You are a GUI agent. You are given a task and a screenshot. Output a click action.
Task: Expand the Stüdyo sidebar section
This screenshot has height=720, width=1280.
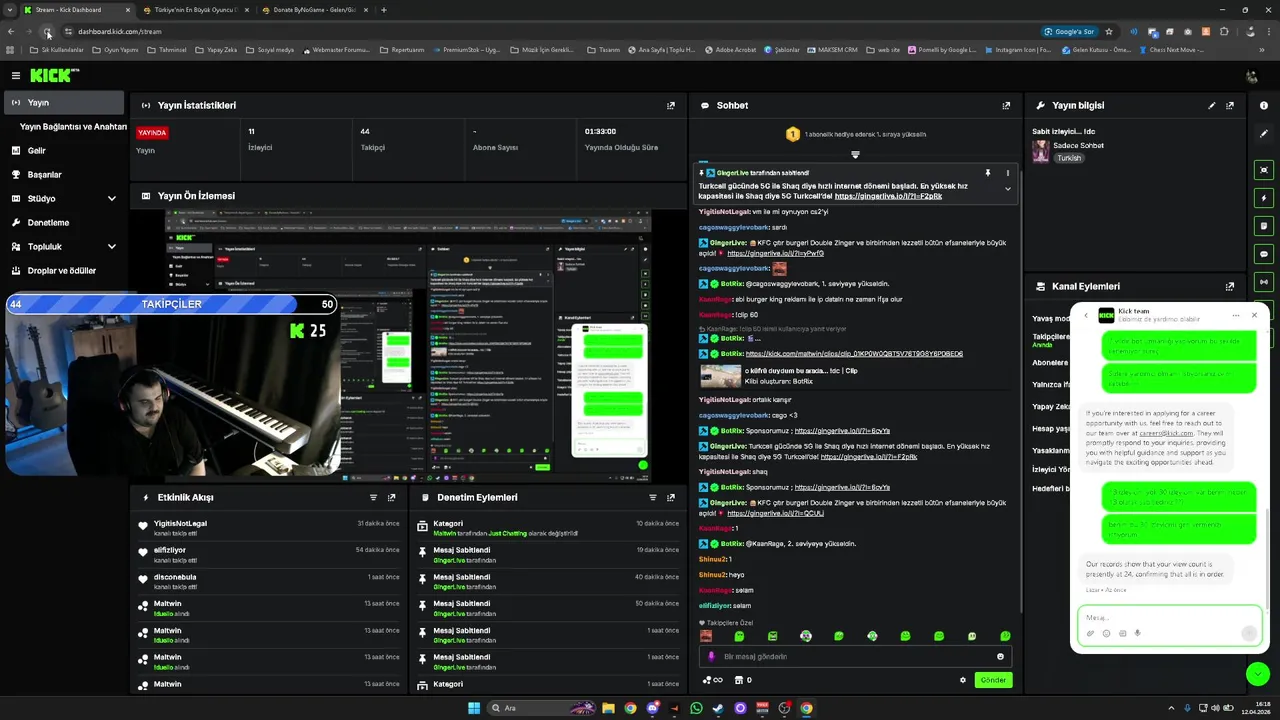point(64,199)
